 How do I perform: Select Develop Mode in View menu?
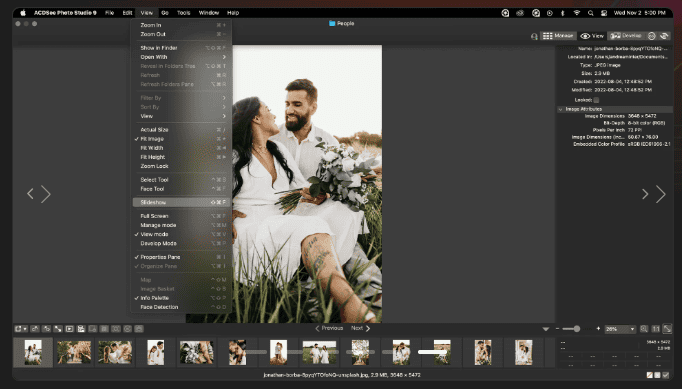[181, 243]
